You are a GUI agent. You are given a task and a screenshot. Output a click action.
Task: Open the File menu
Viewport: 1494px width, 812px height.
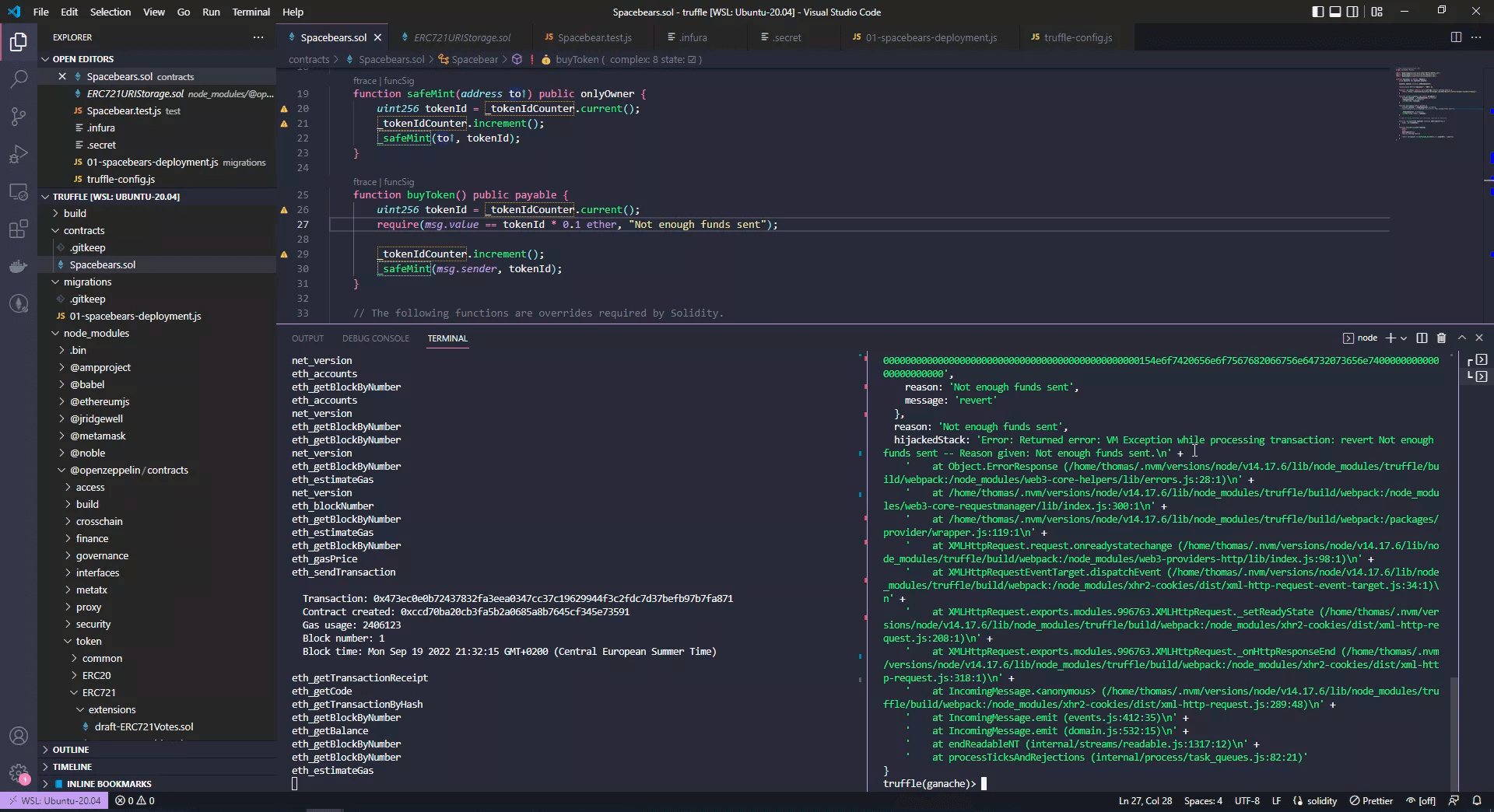(x=41, y=12)
